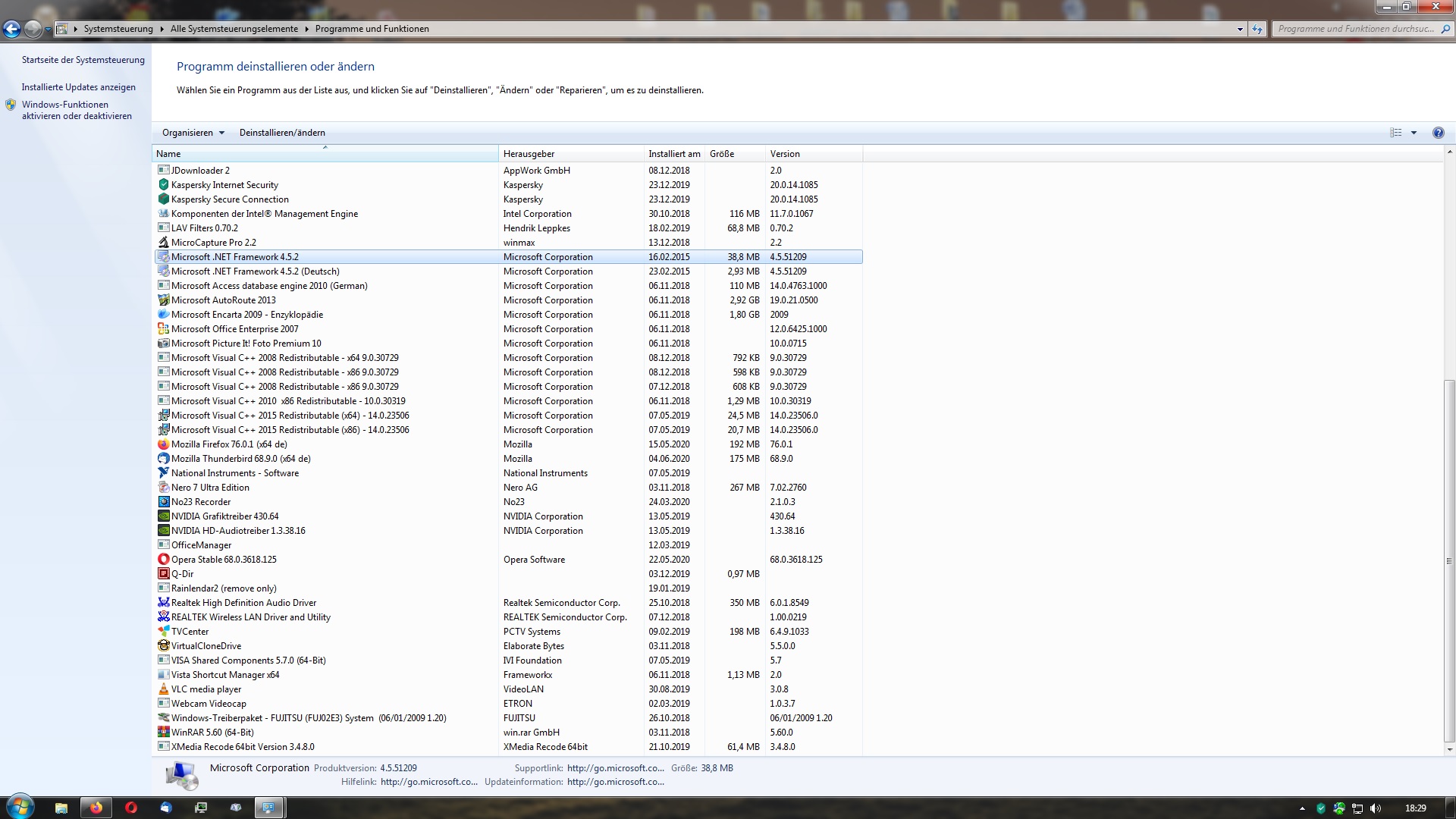Click the Mozilla Firefox list entry icon
The width and height of the screenshot is (1456, 819).
(163, 444)
